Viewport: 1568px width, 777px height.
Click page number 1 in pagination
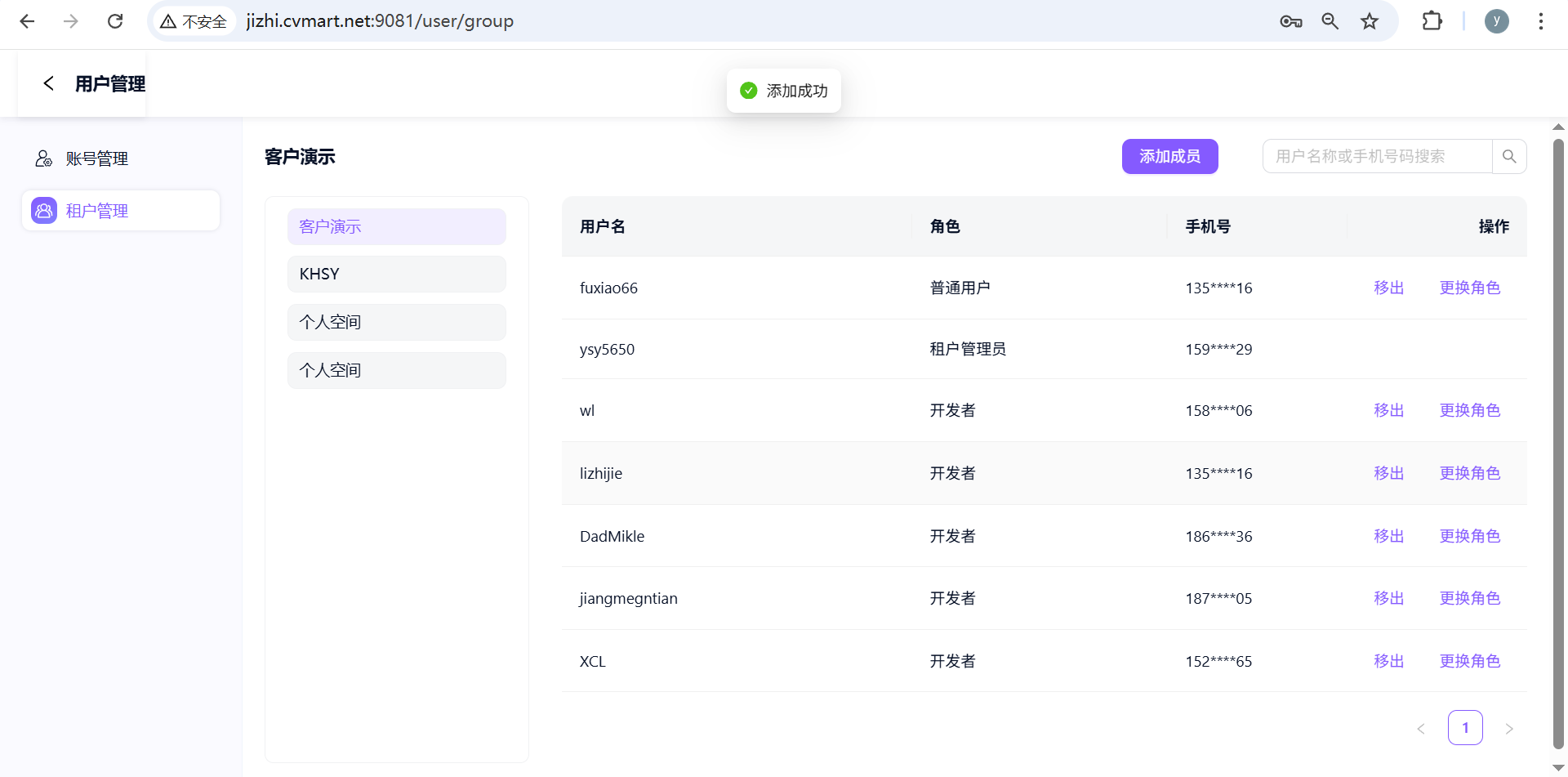coord(1465,727)
